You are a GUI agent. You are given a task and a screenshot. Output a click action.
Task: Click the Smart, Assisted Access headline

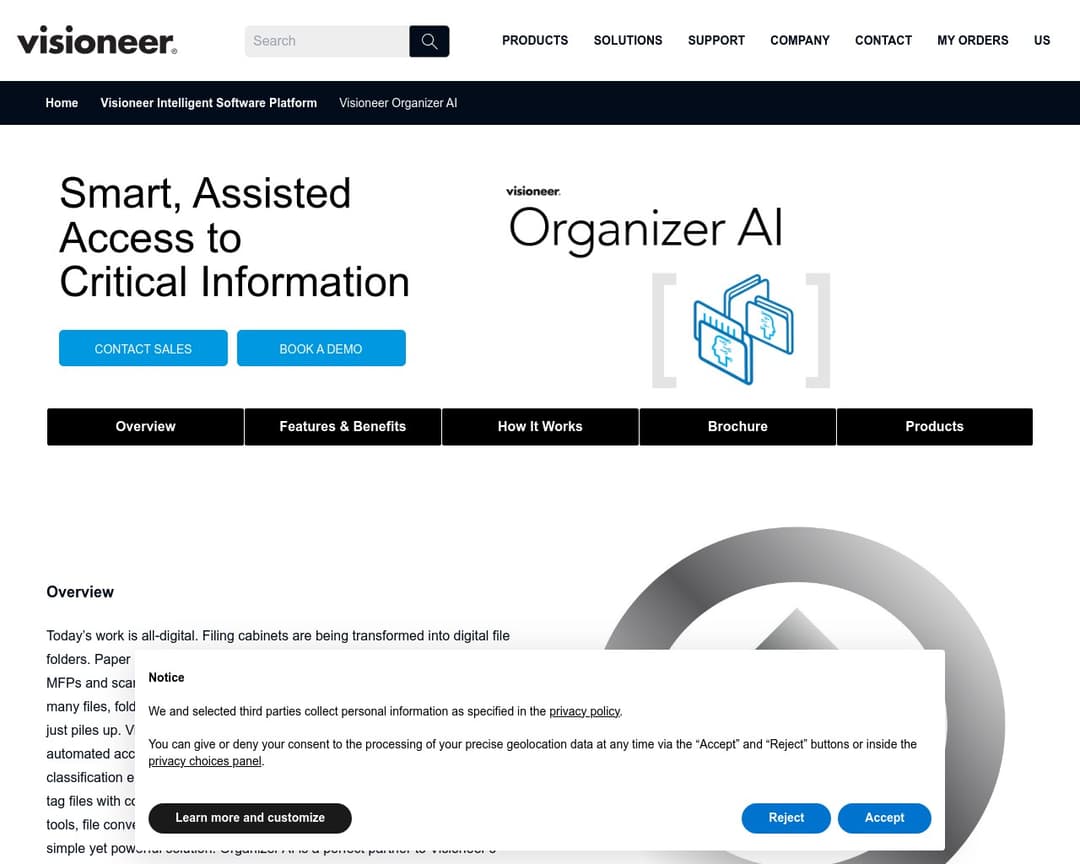click(x=234, y=237)
